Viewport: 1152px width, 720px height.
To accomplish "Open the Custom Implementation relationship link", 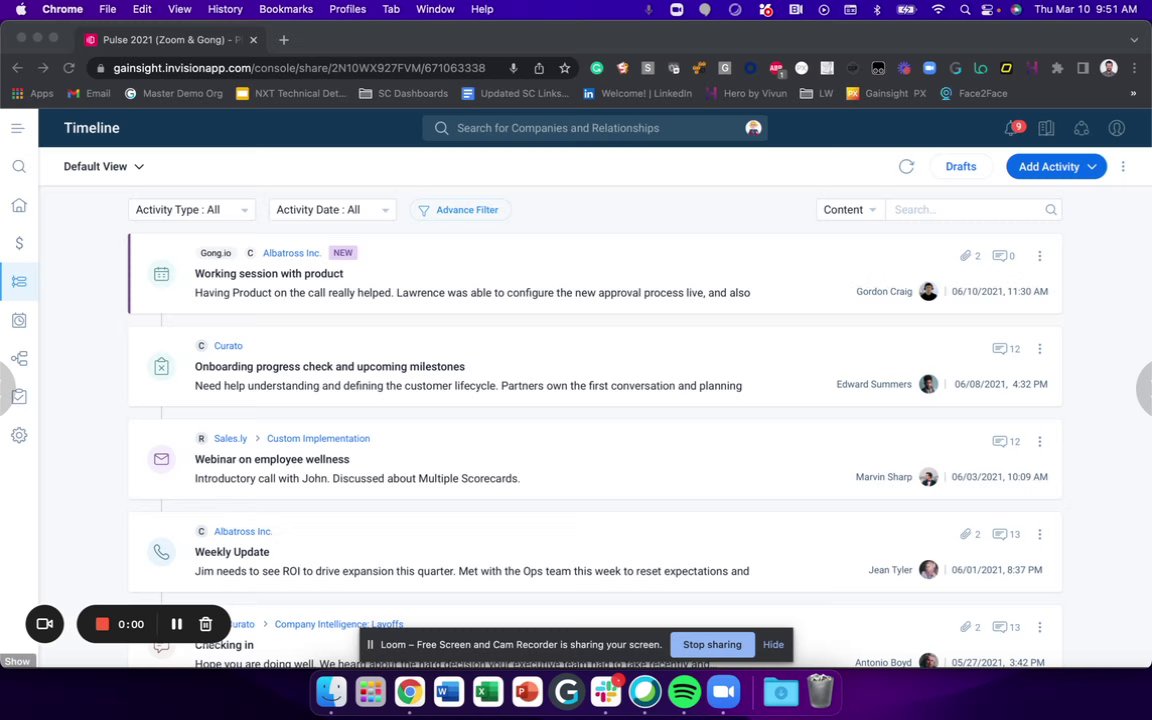I will tap(318, 439).
